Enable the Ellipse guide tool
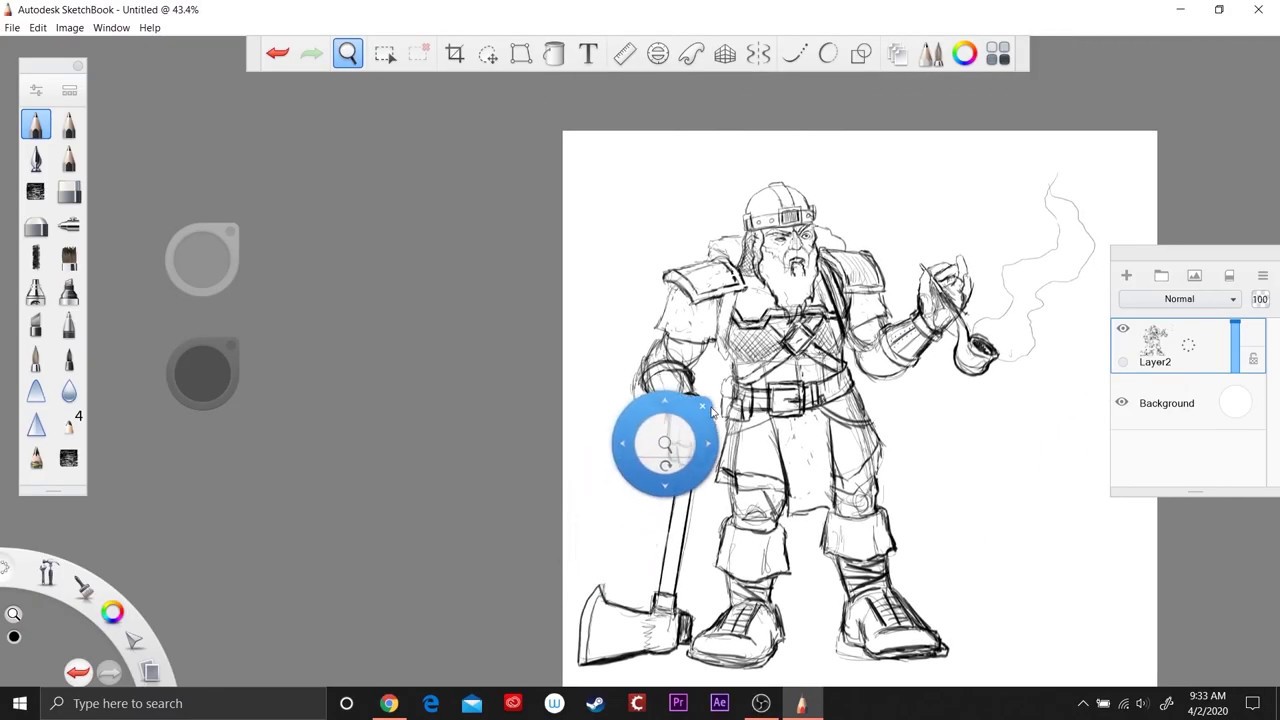The image size is (1280, 720). coord(658,54)
